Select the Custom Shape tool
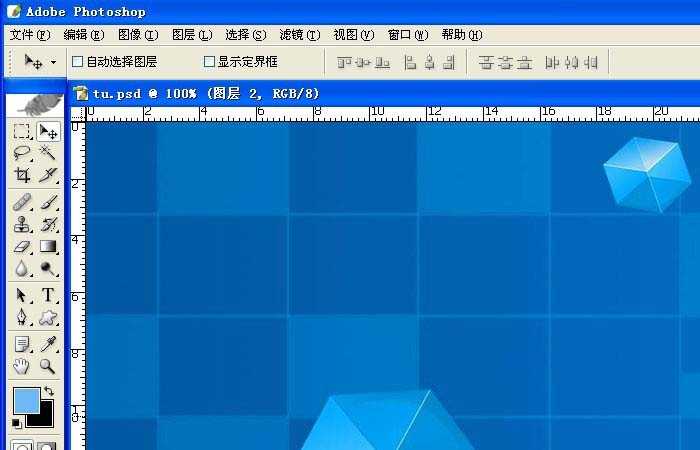Viewport: 700px width, 450px height. click(x=48, y=317)
